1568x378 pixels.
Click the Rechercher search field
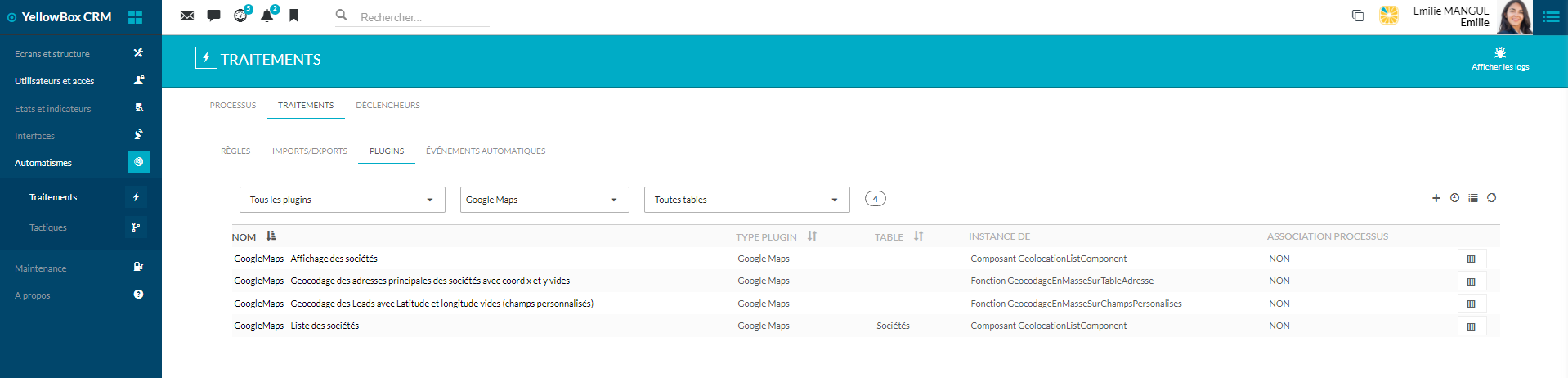click(421, 17)
